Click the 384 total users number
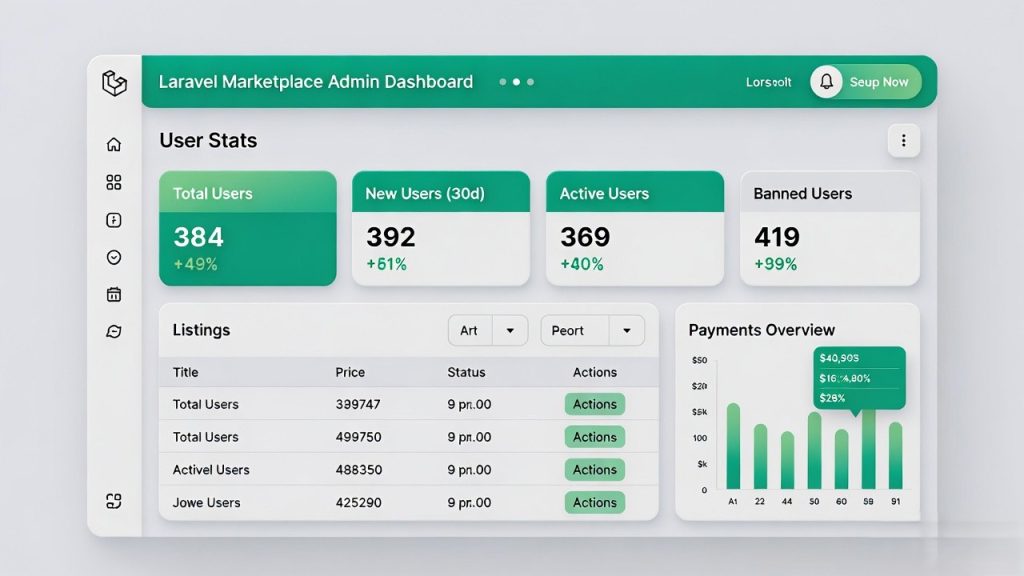The width and height of the screenshot is (1024, 576). 199,237
